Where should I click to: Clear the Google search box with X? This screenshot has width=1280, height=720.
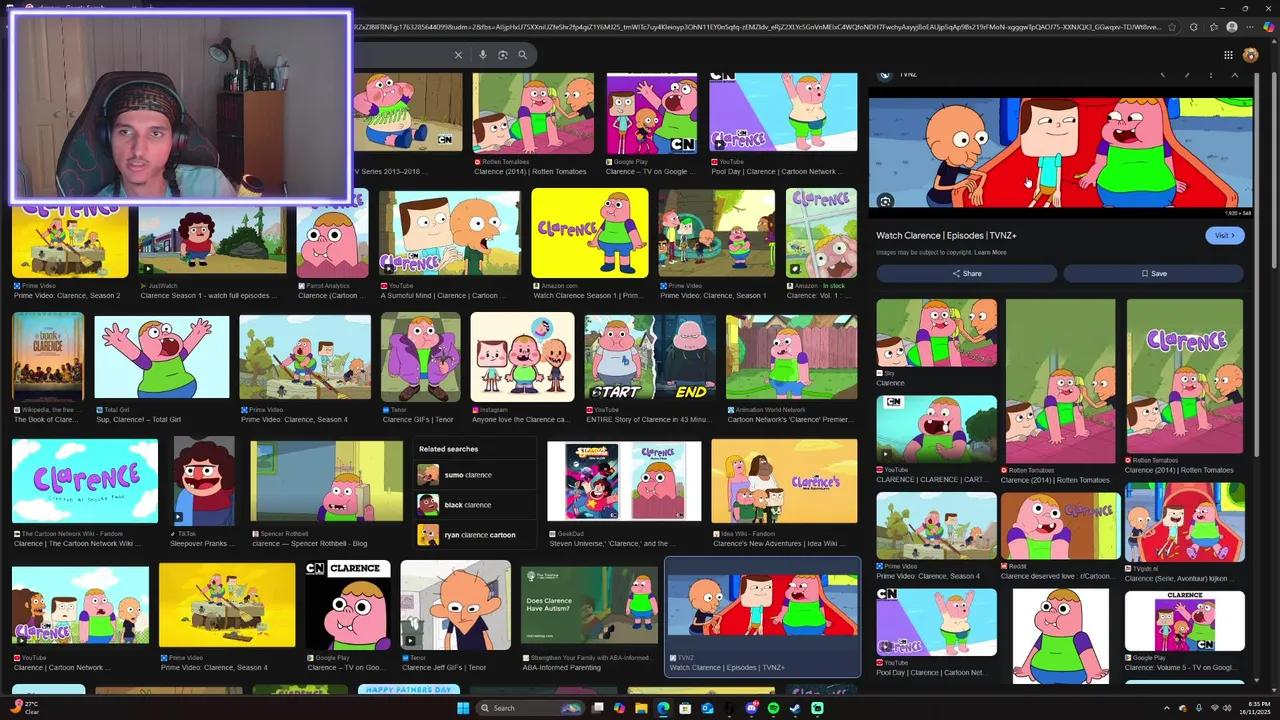(x=458, y=55)
